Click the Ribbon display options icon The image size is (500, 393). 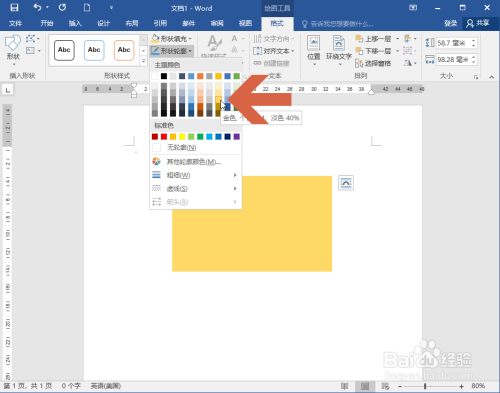[x=413, y=8]
